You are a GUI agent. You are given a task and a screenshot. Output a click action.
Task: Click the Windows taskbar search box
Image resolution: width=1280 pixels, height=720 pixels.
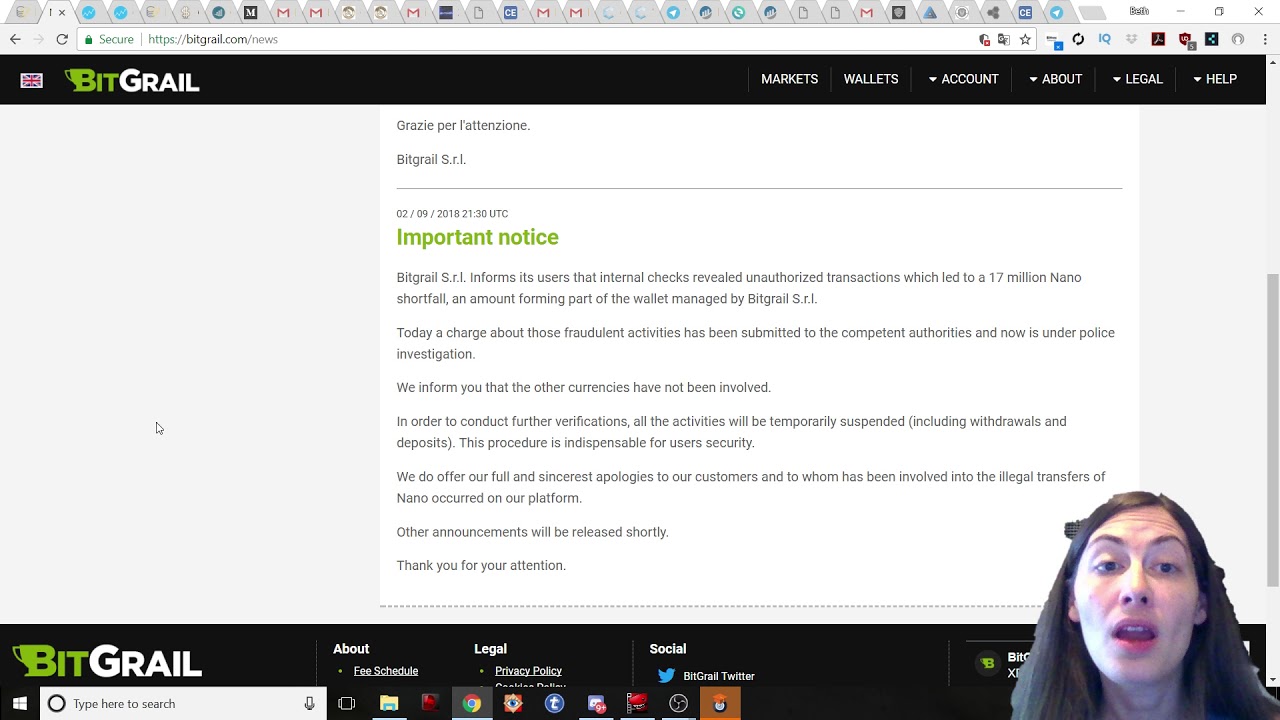(183, 703)
